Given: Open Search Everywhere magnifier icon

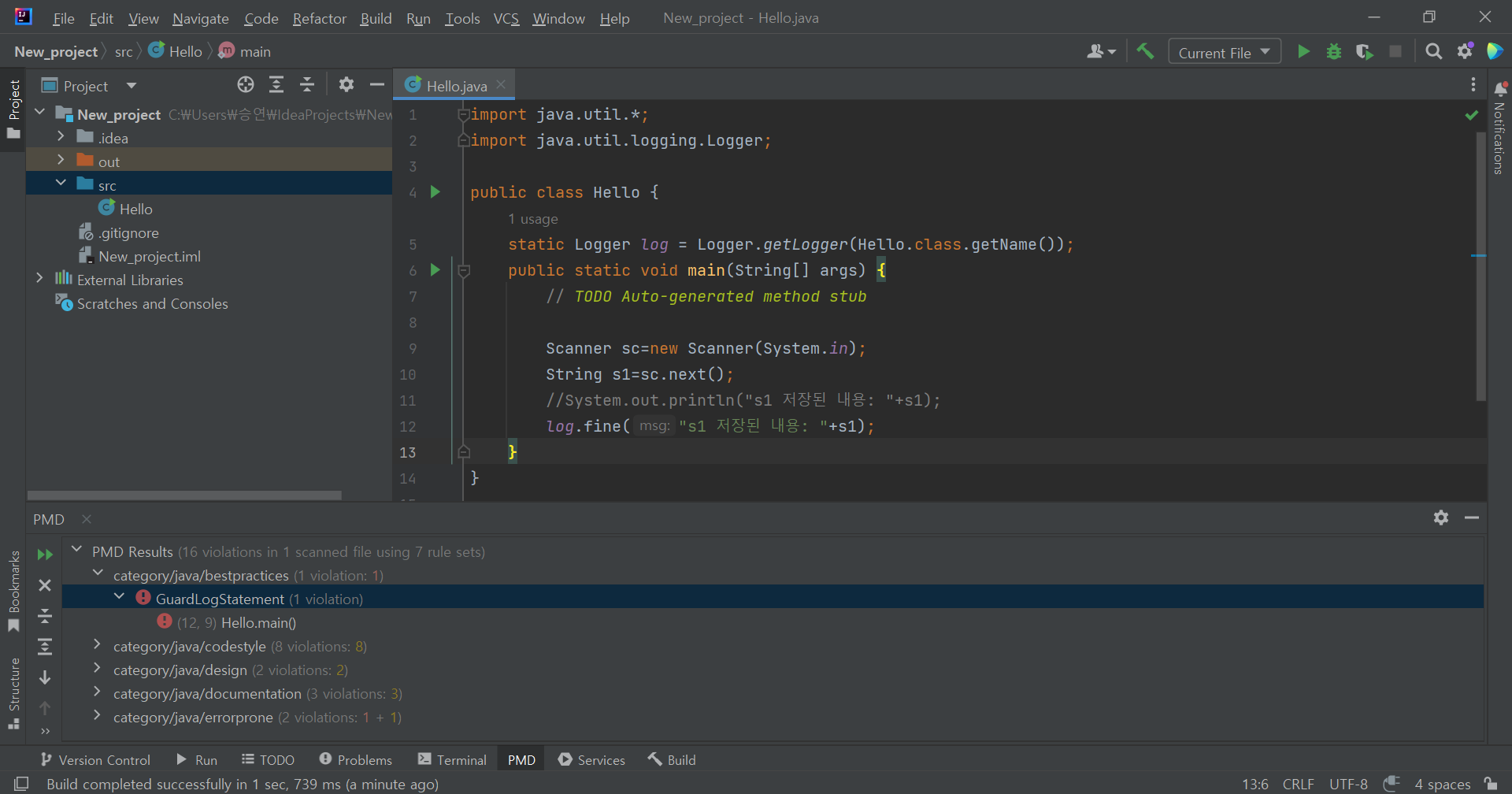Looking at the screenshot, I should [1434, 52].
